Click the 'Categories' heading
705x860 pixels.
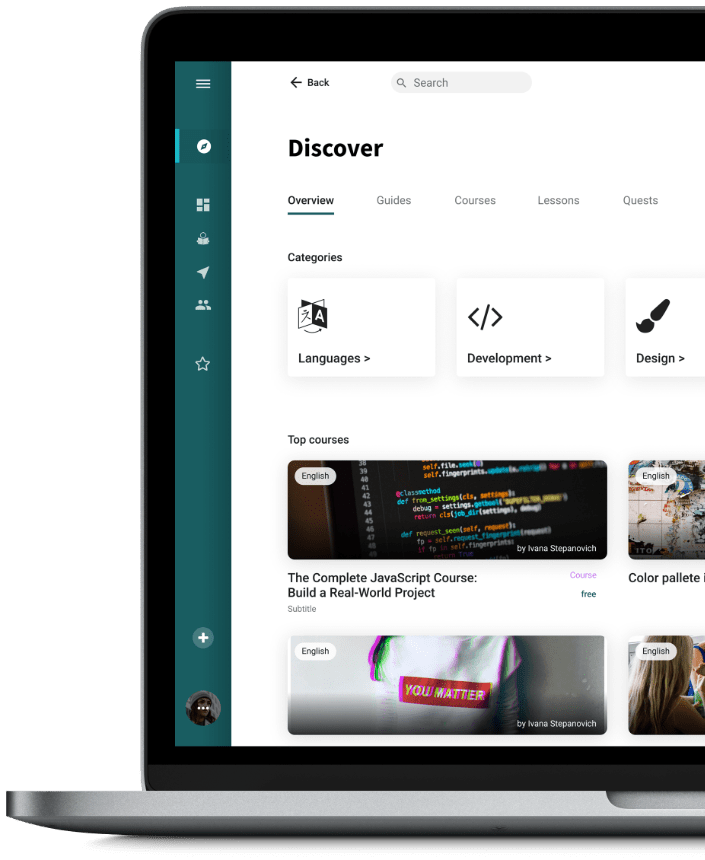click(x=315, y=257)
